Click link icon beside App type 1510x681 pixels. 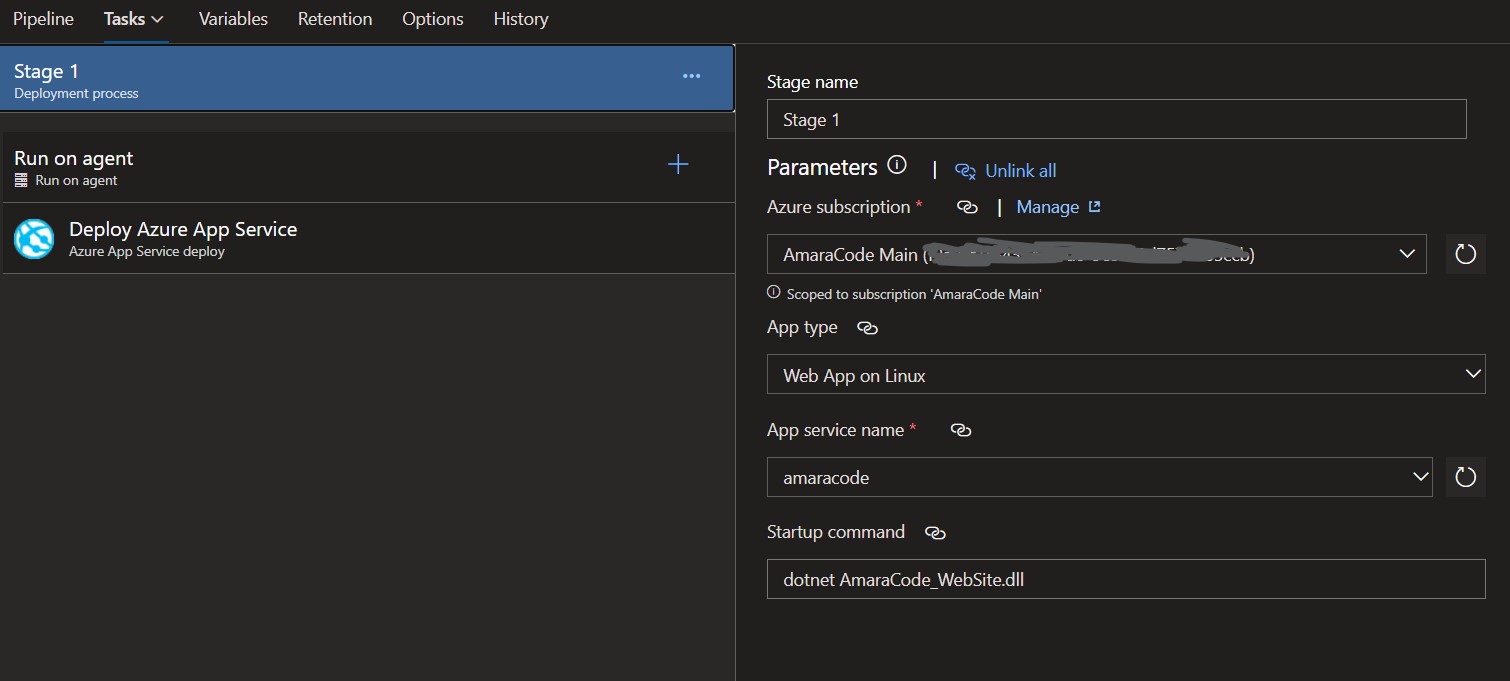click(867, 328)
